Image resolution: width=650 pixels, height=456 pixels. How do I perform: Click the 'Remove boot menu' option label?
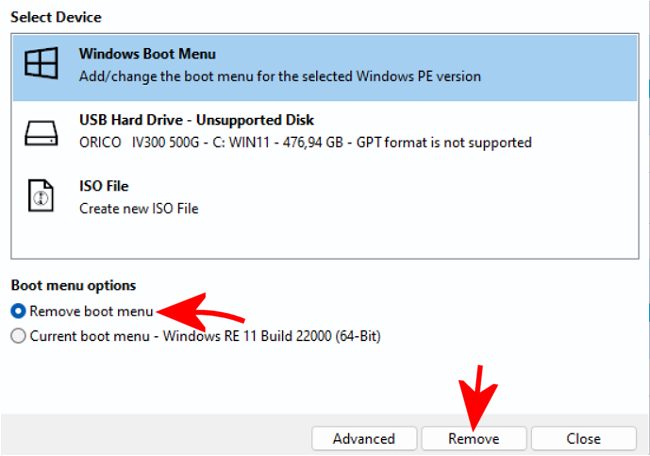pos(91,311)
